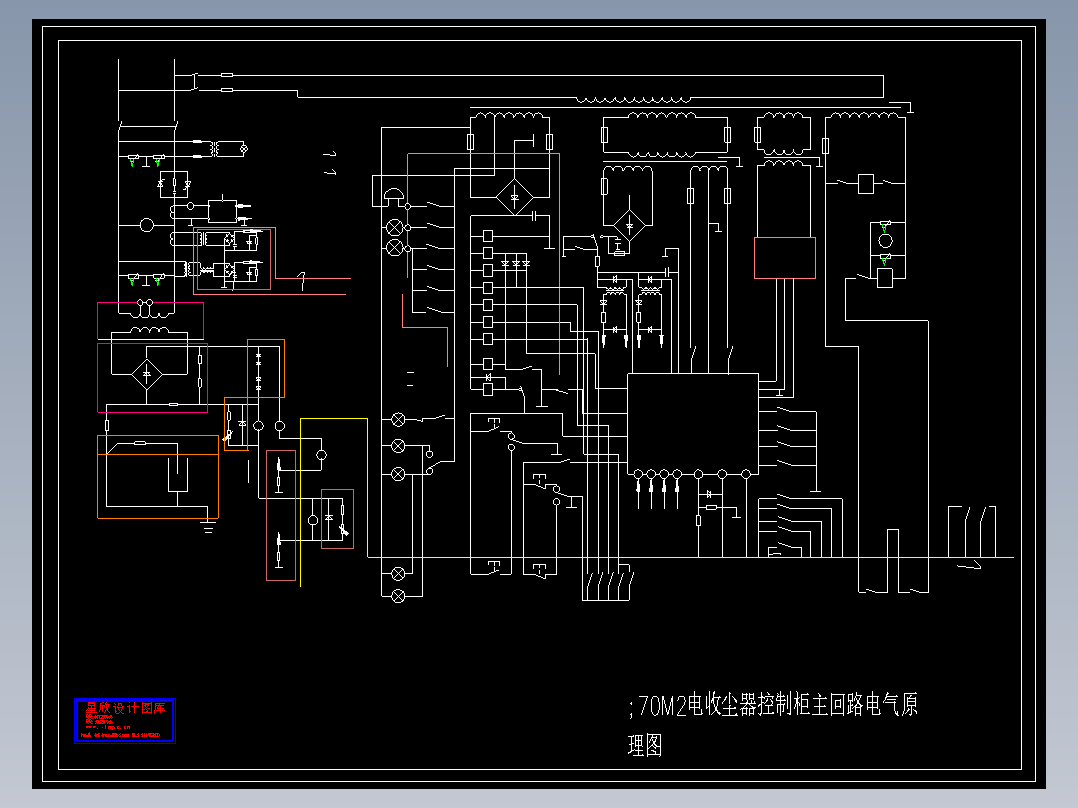This screenshot has height=808, width=1078.
Task: Select the red rectangle under the transformer
Action: coord(784,258)
